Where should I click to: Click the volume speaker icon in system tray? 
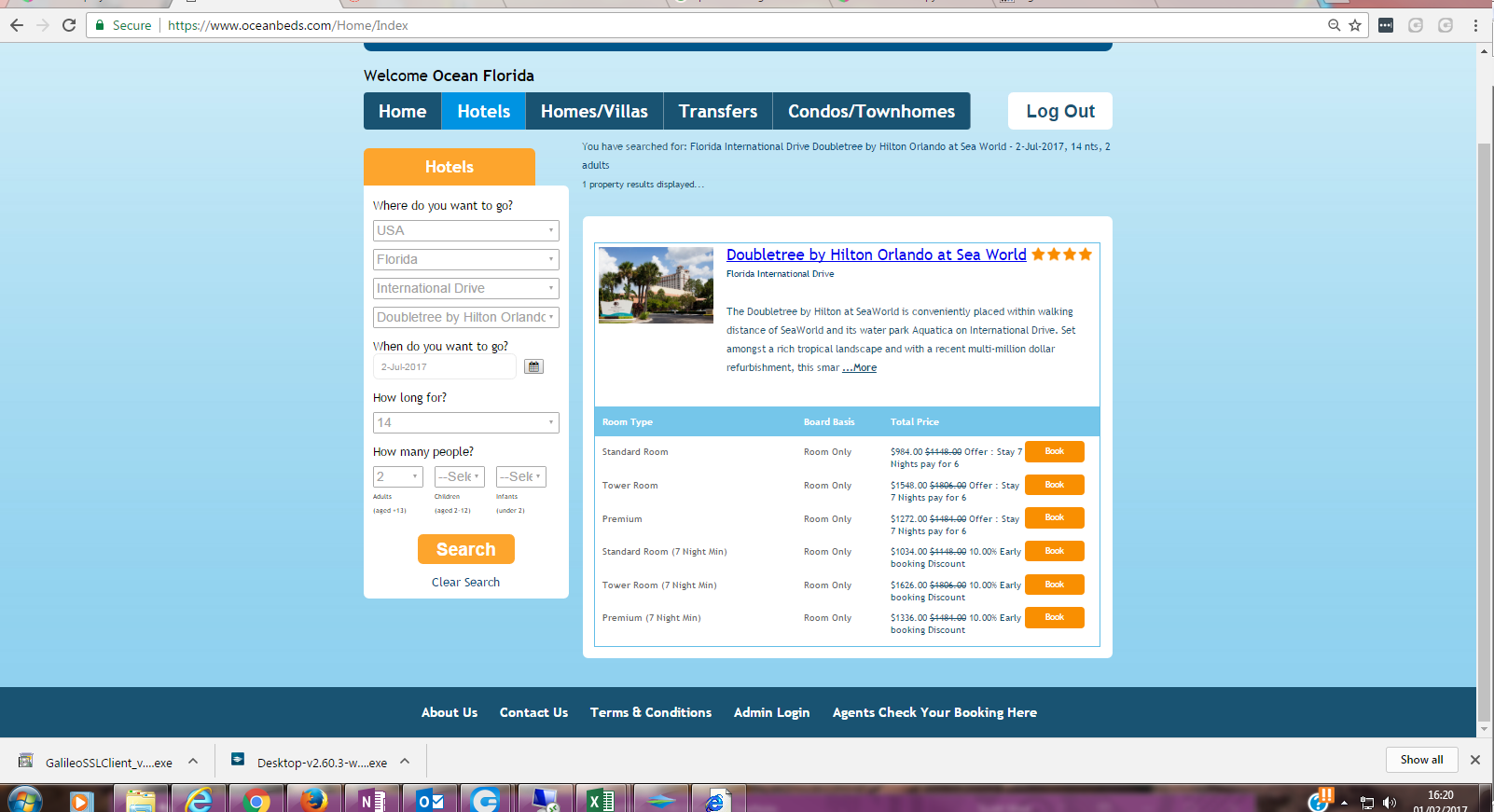(x=1390, y=802)
